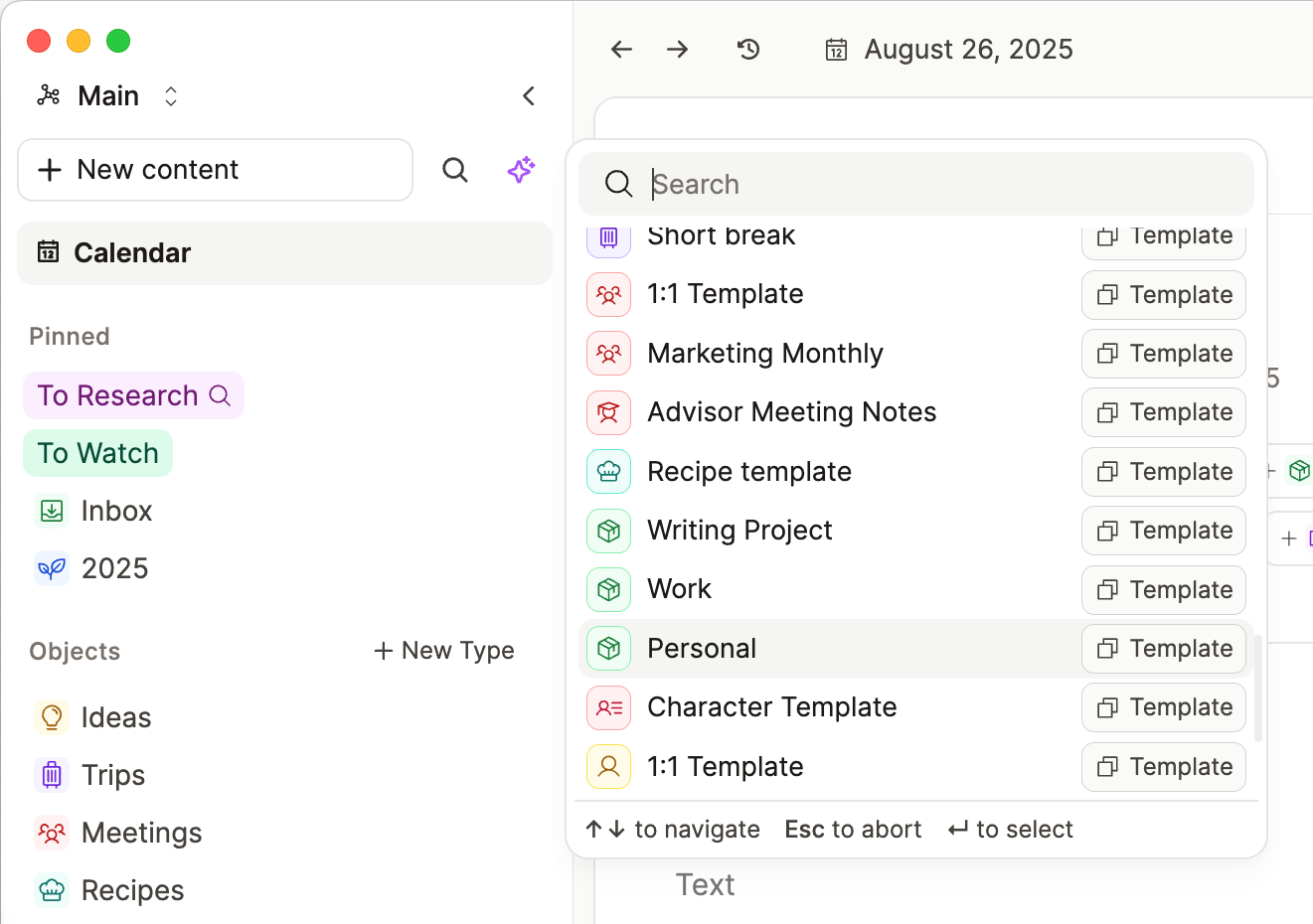The width and height of the screenshot is (1313, 924).
Task: Click the magnifier search icon beside New content
Action: [x=455, y=170]
